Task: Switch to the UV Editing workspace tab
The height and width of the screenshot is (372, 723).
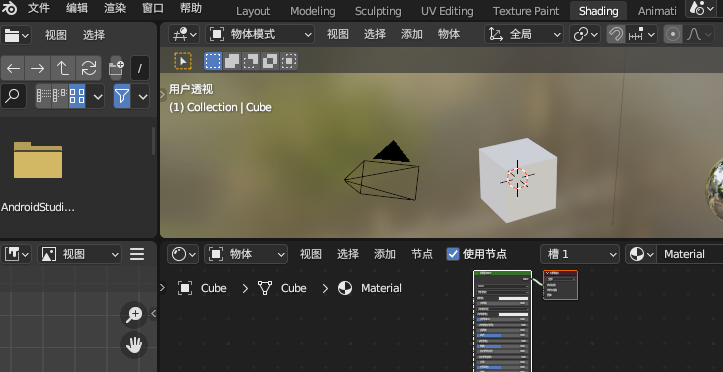Action: [x=447, y=11]
